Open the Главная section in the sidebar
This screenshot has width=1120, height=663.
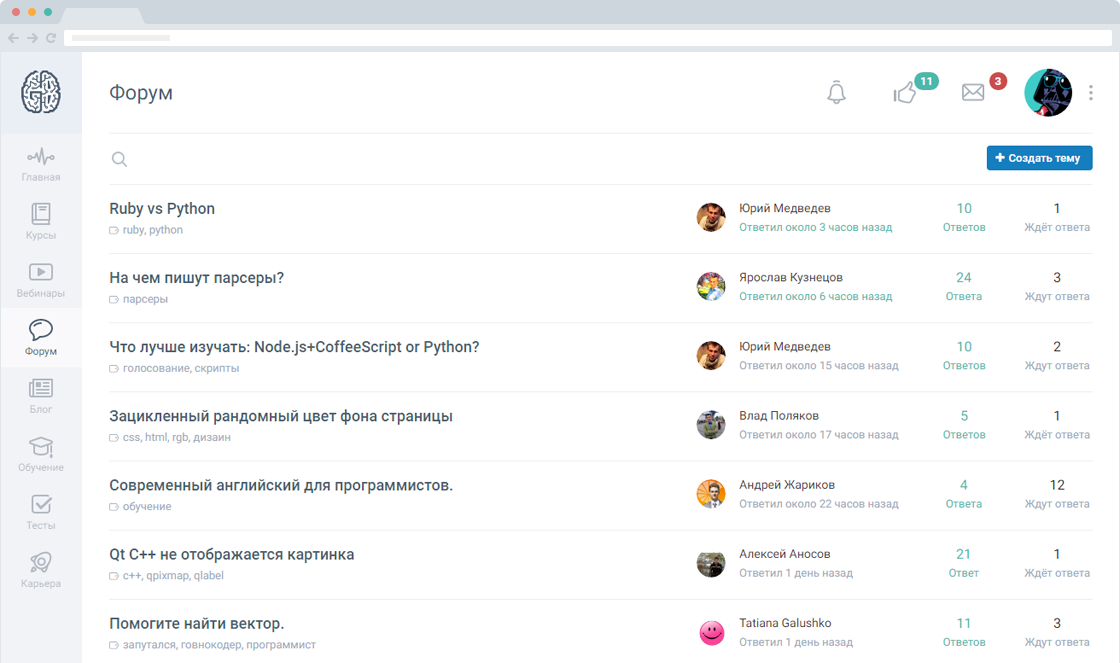coord(40,162)
